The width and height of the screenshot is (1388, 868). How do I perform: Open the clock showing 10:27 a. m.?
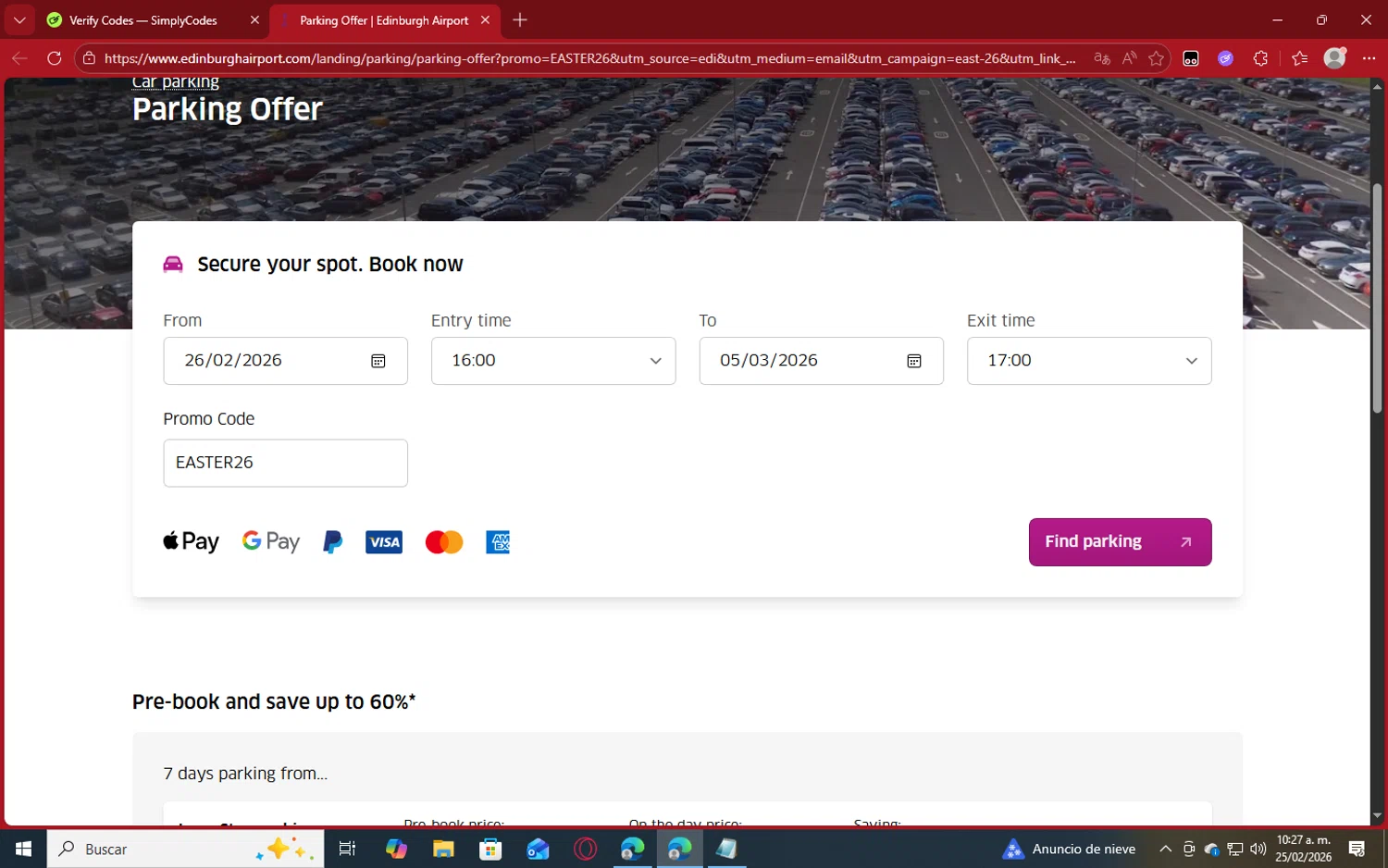pos(1303,849)
